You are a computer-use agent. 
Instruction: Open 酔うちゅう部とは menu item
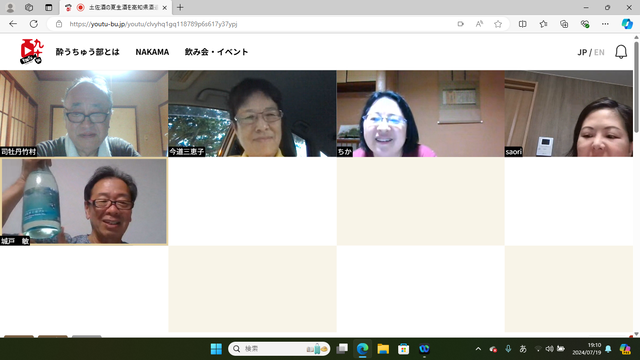[x=87, y=52]
